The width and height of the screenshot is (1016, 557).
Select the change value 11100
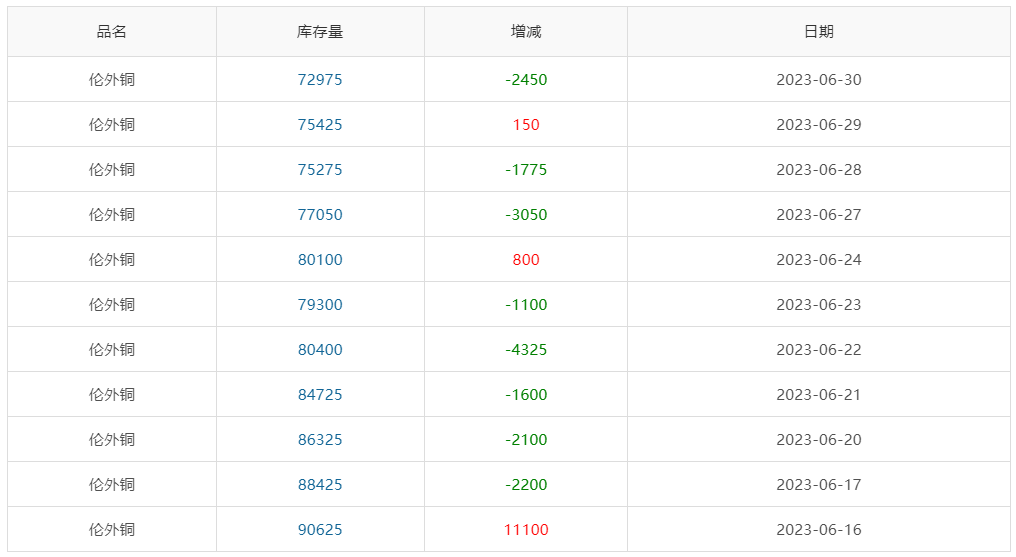click(526, 530)
